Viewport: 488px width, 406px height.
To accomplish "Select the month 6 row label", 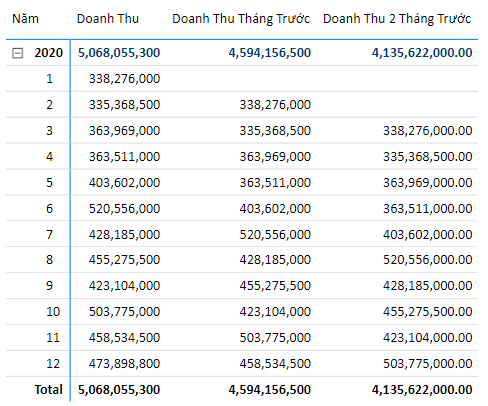I will point(49,209).
